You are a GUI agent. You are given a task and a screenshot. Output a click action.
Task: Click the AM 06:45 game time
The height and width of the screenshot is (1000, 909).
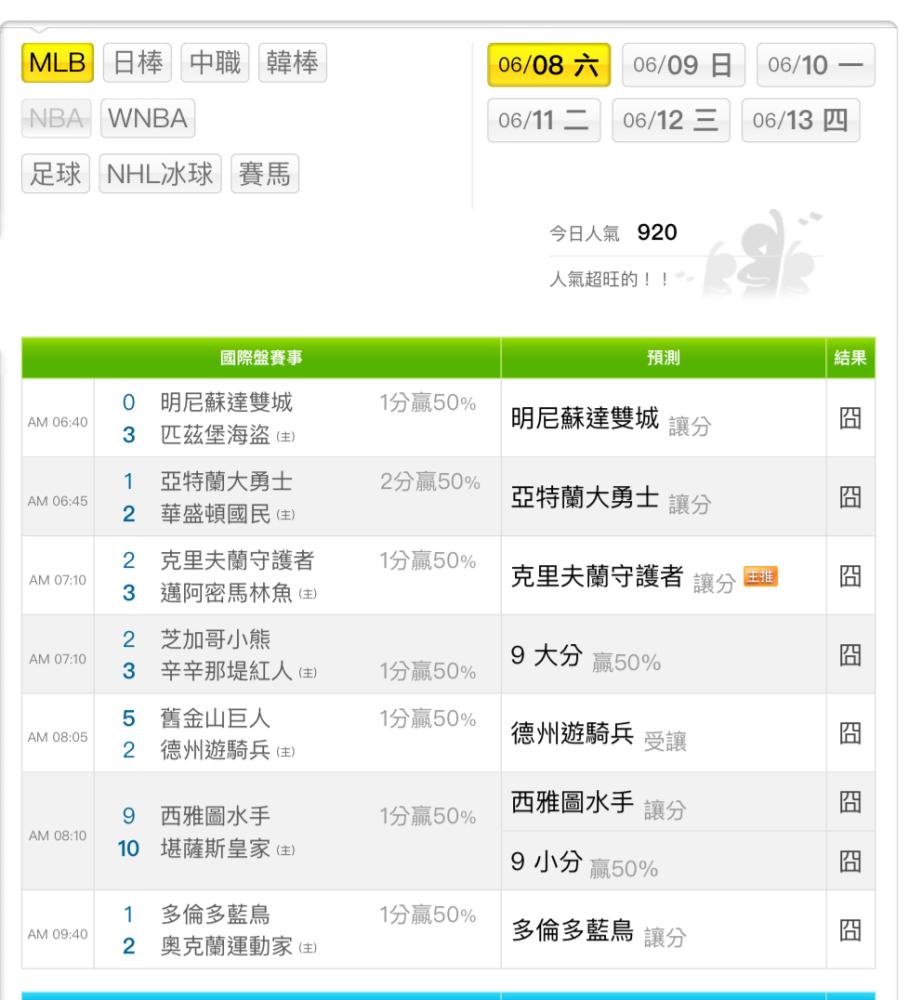pyautogui.click(x=57, y=501)
